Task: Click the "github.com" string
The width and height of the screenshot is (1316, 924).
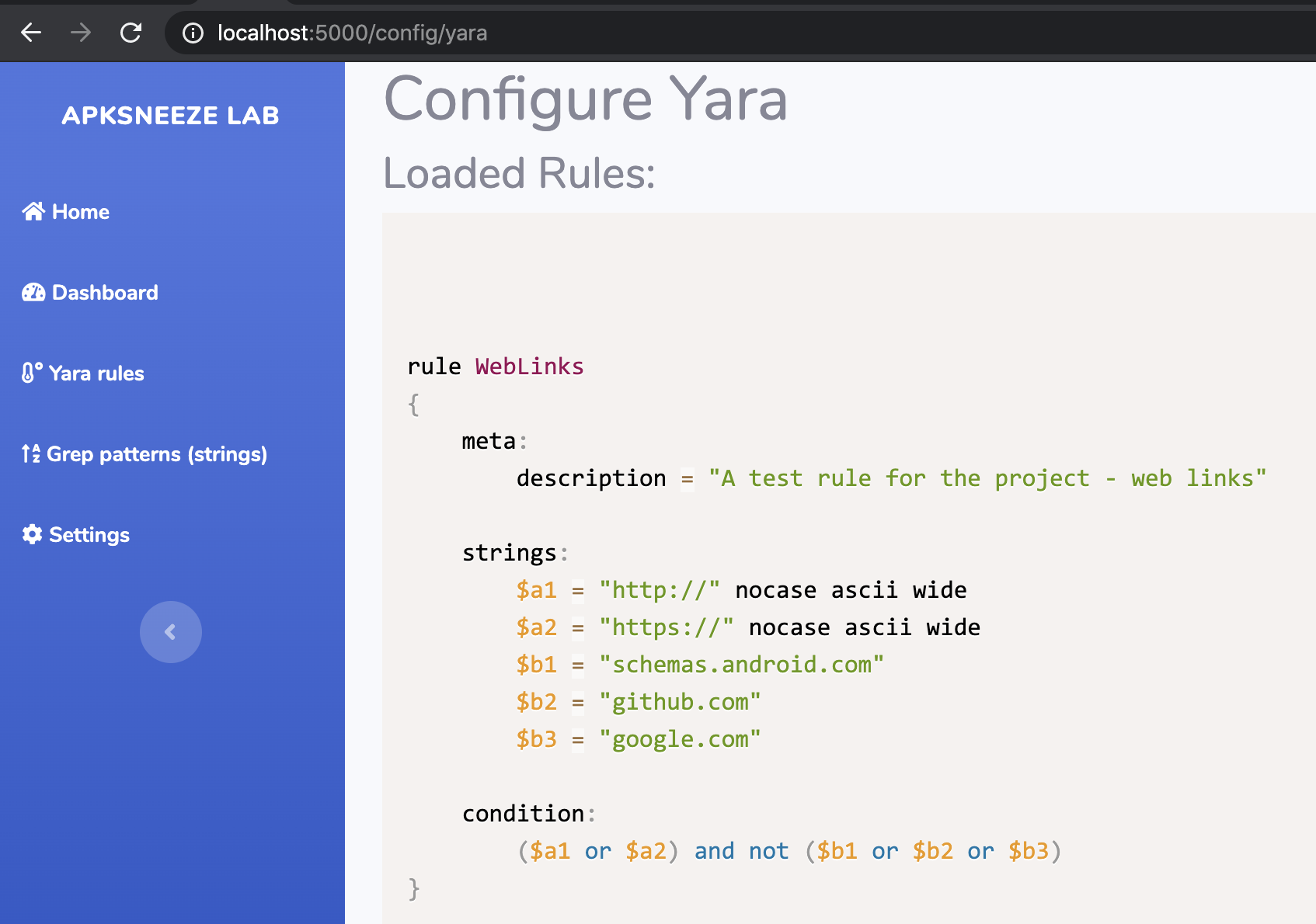Action: [x=680, y=702]
